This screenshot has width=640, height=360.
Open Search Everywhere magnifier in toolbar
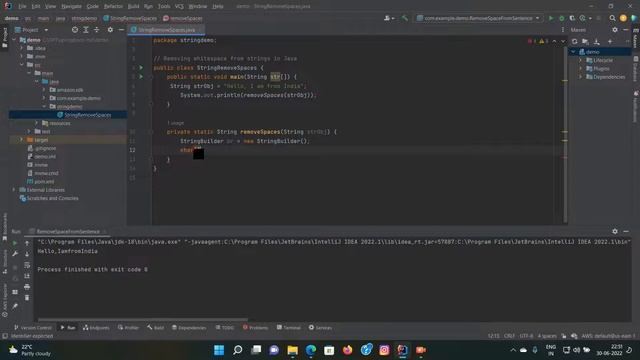(612, 18)
